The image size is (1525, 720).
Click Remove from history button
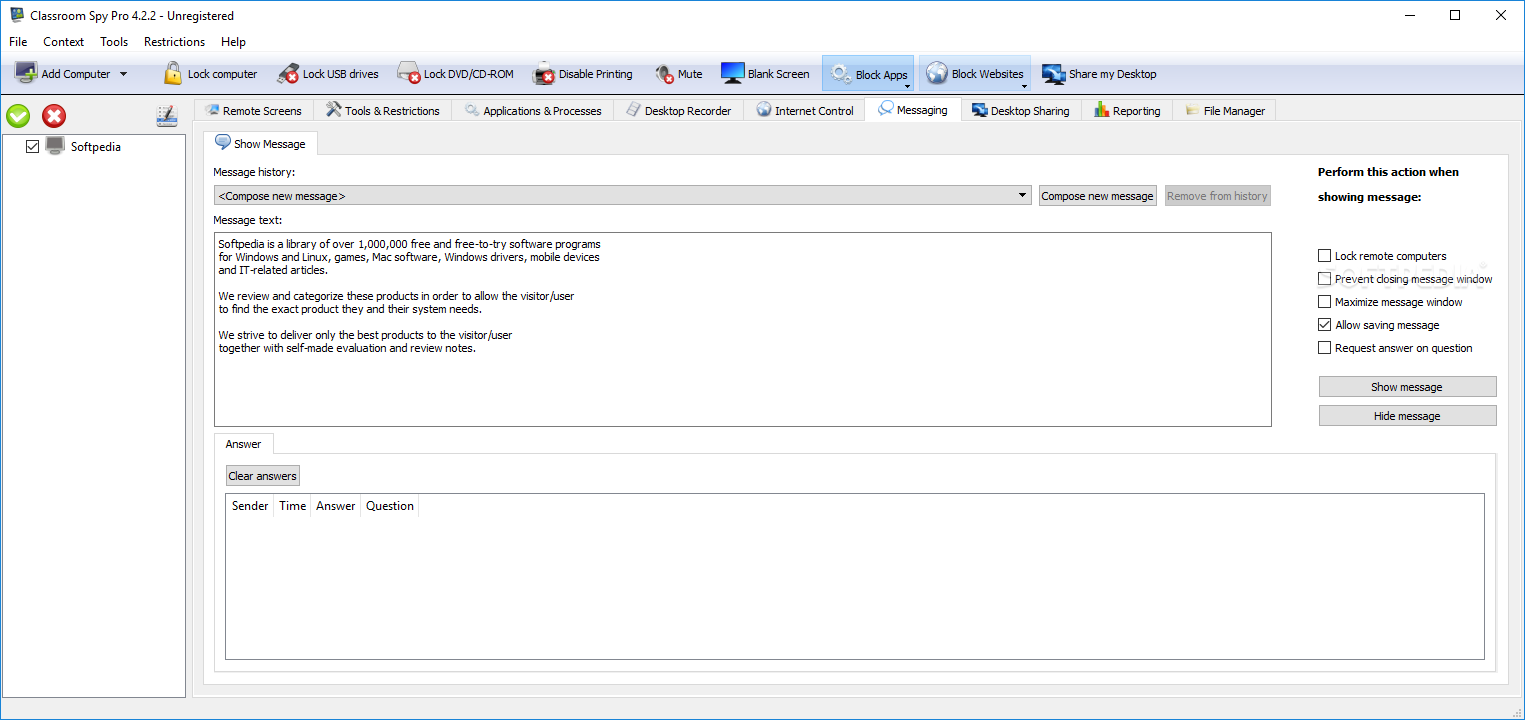1217,196
